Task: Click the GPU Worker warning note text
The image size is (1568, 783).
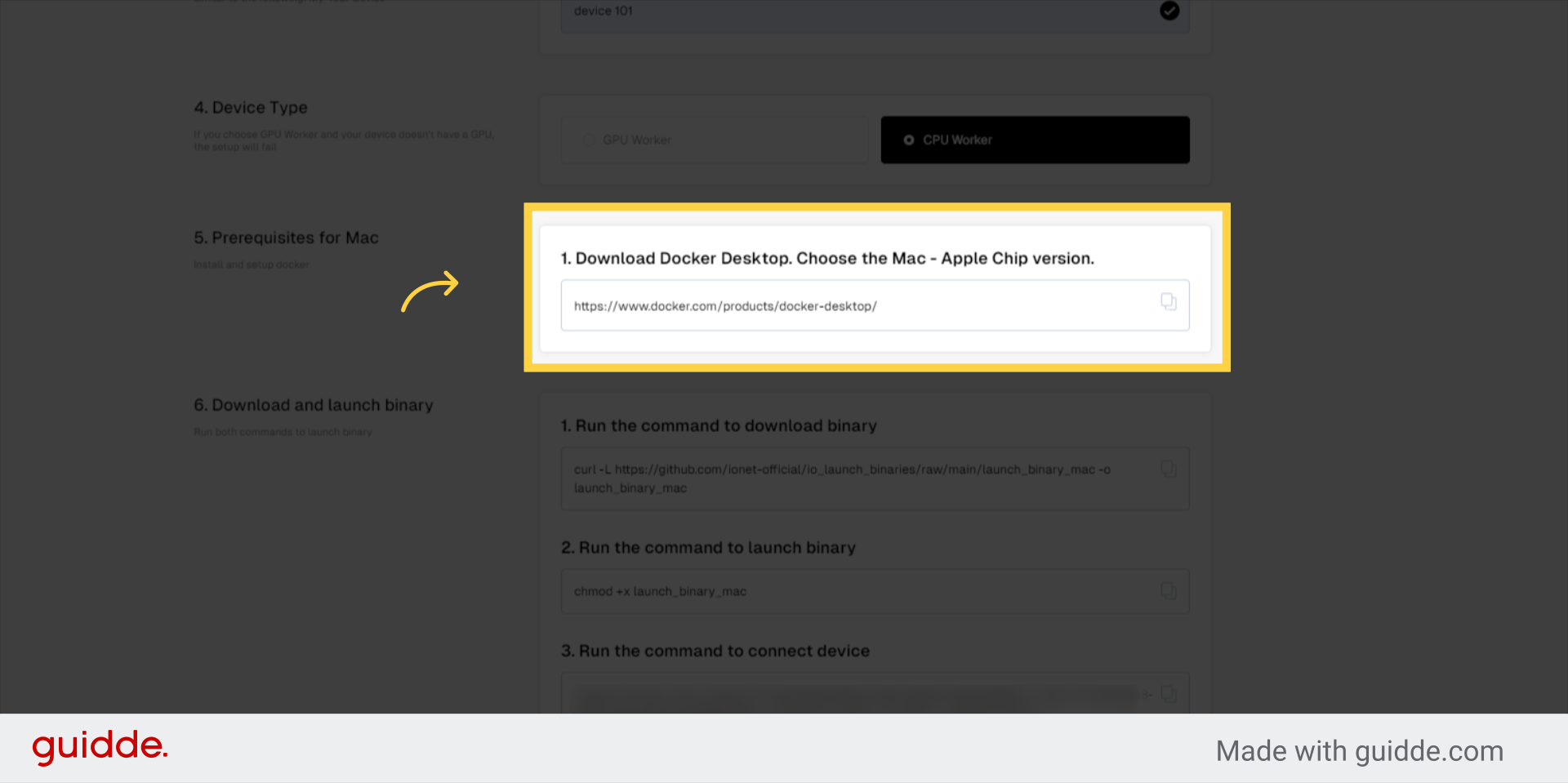Action: point(344,140)
